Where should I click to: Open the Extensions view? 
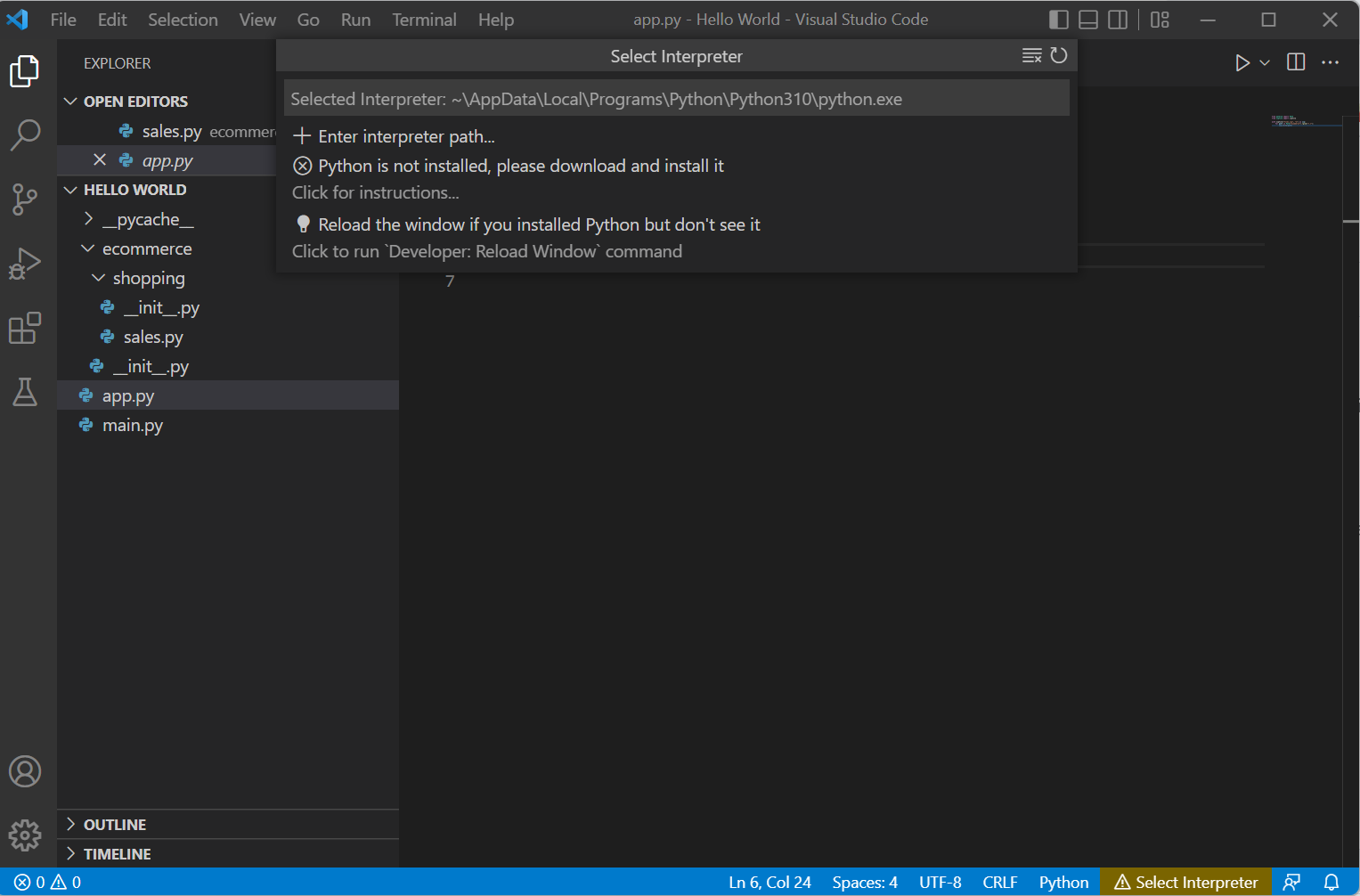coord(26,328)
